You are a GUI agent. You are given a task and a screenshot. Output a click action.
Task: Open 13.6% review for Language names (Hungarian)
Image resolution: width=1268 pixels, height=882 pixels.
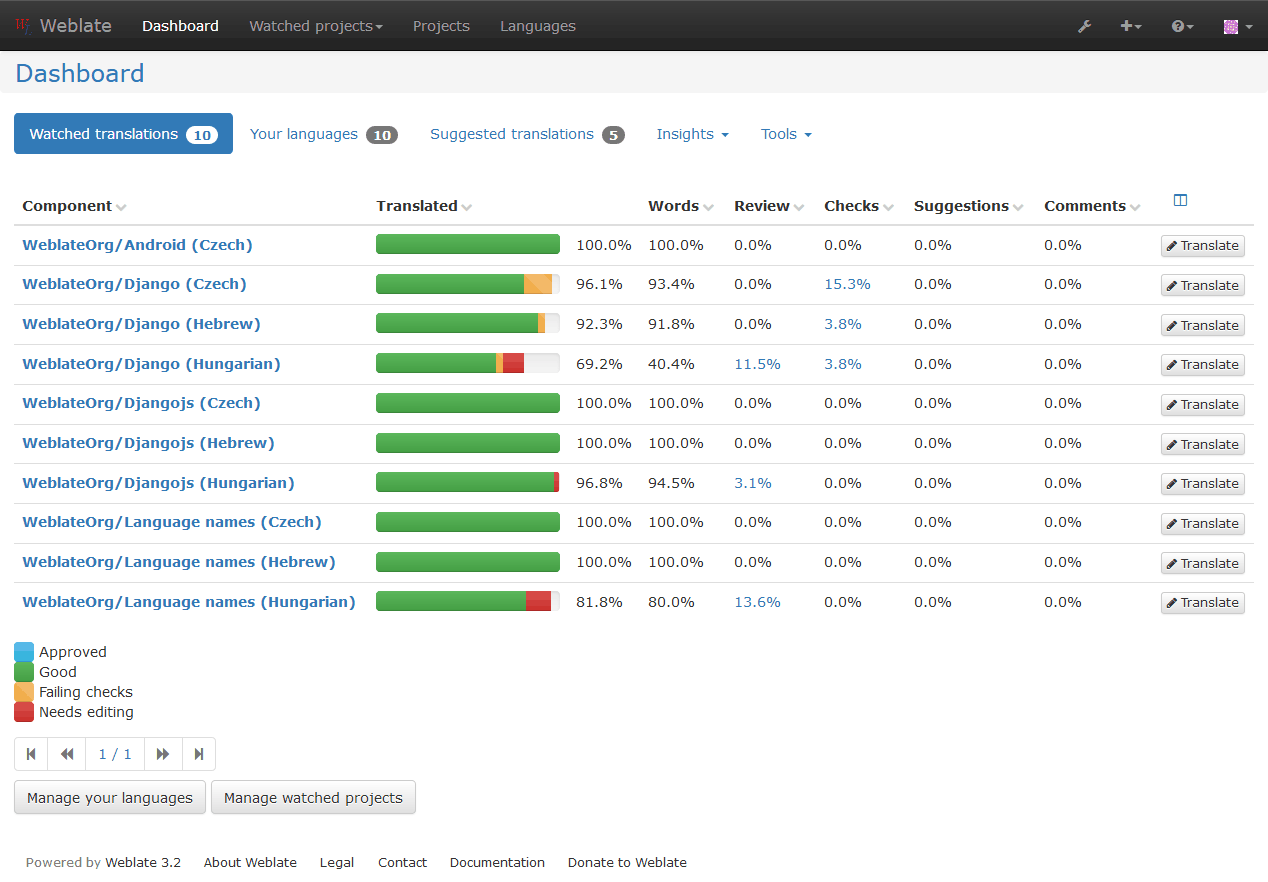tap(757, 602)
